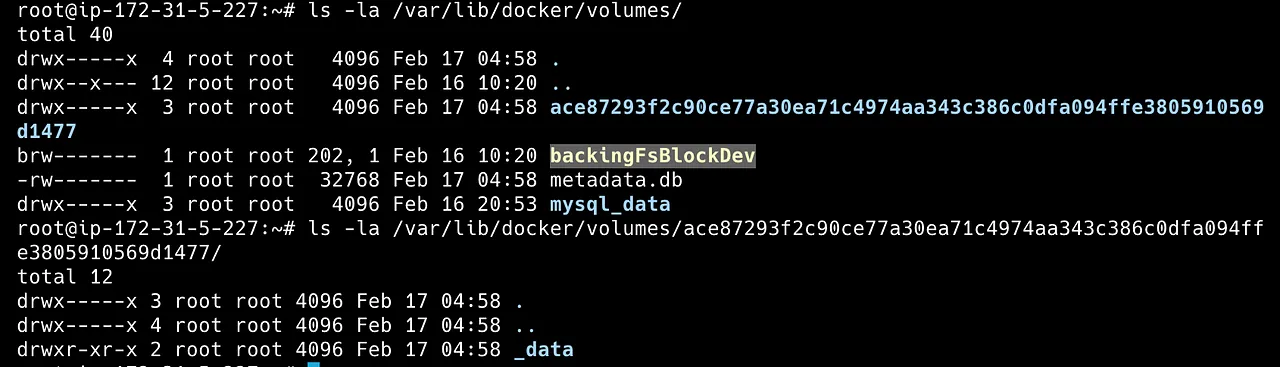Click the brw------- permissions string
The height and width of the screenshot is (367, 1280).
coord(77,156)
